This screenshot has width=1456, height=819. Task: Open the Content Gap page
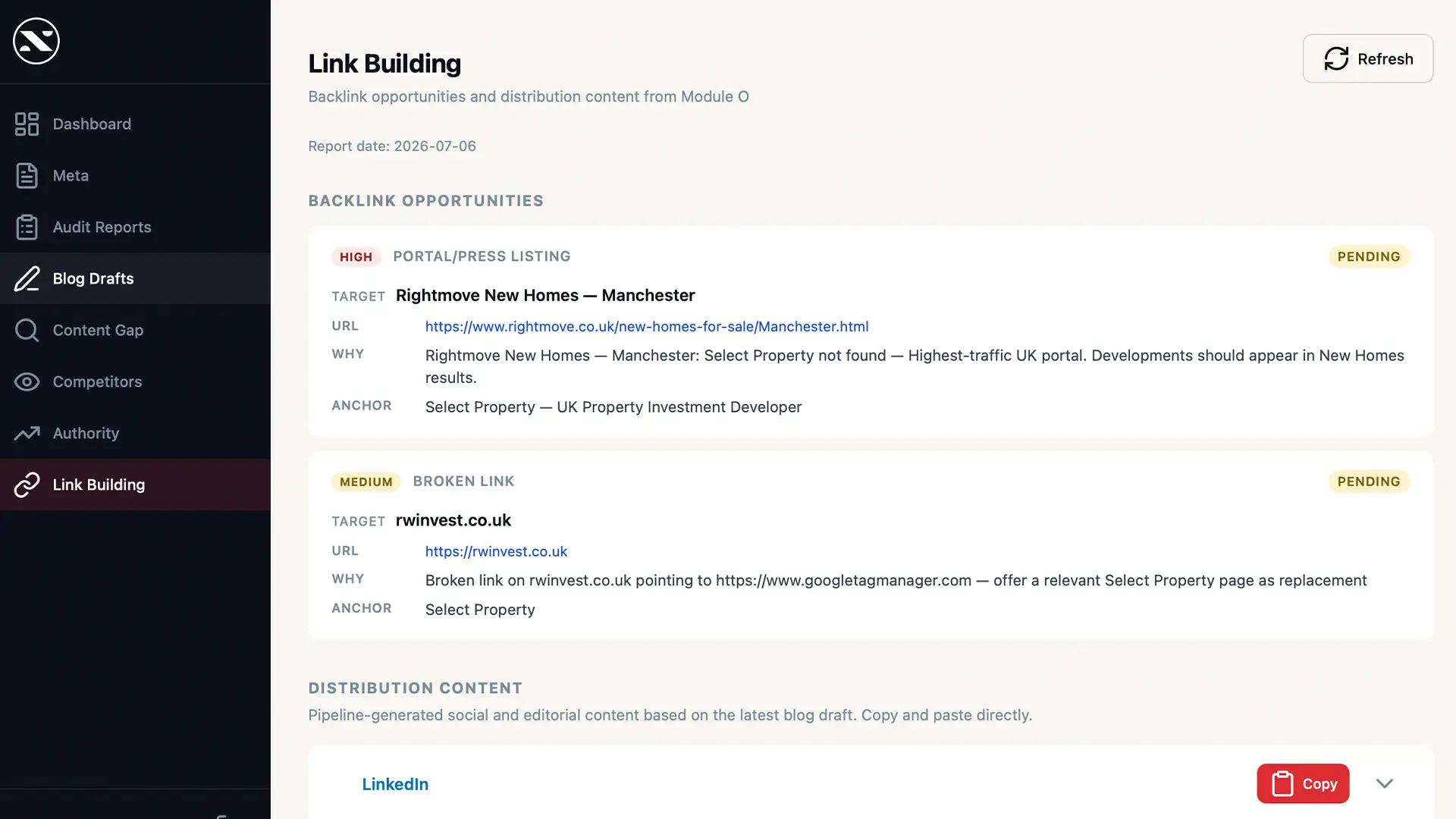click(135, 330)
